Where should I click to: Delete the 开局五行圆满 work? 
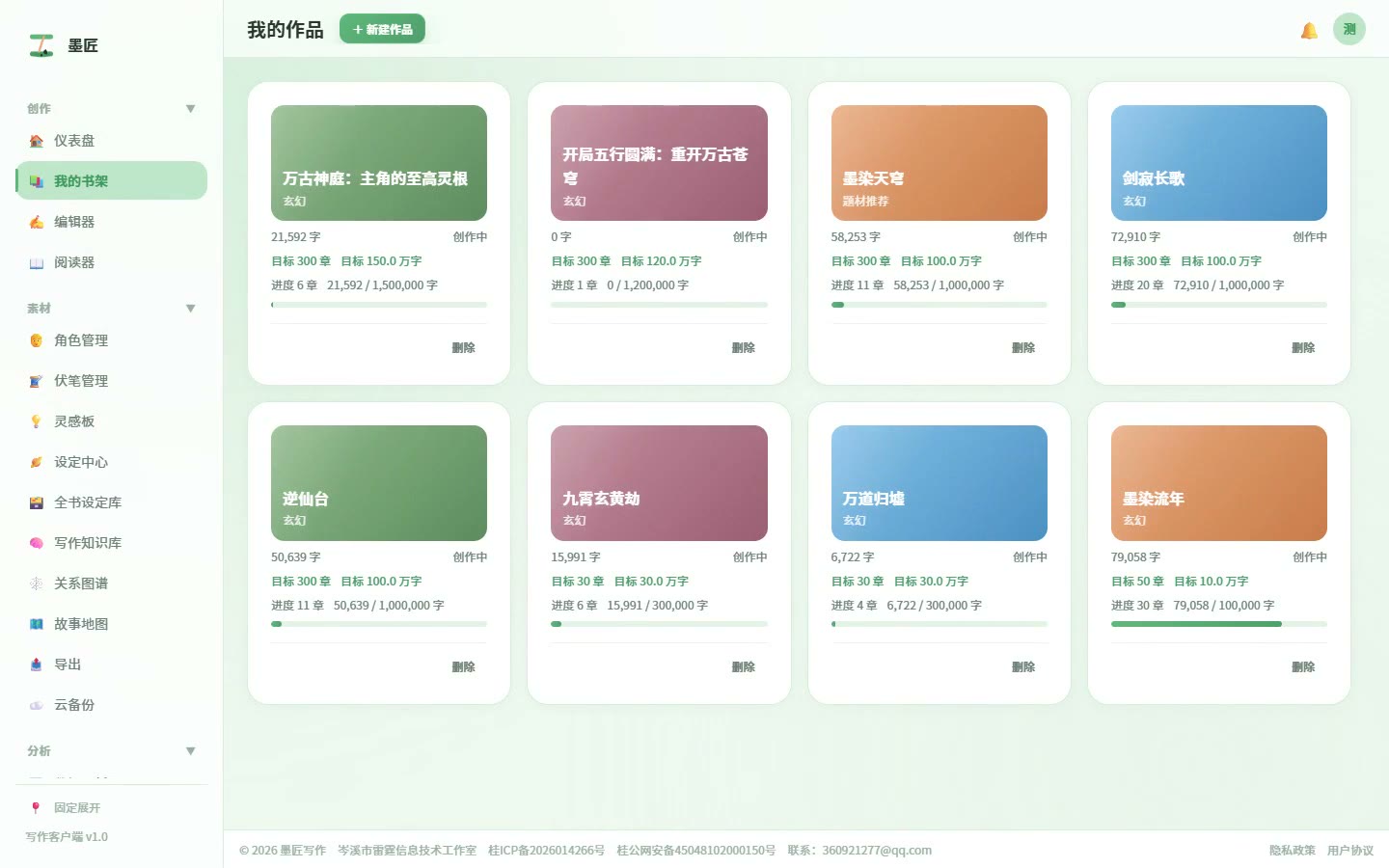[743, 347]
